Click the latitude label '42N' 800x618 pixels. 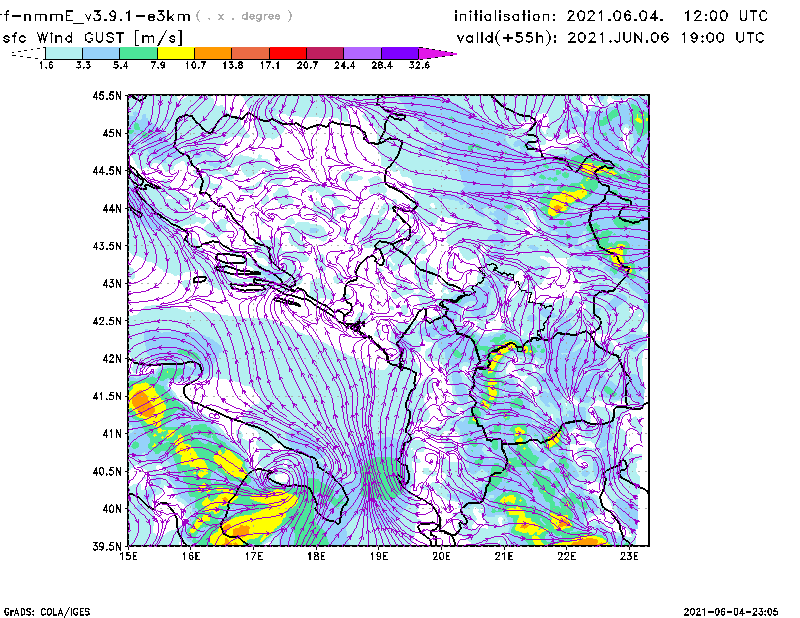tap(112, 359)
